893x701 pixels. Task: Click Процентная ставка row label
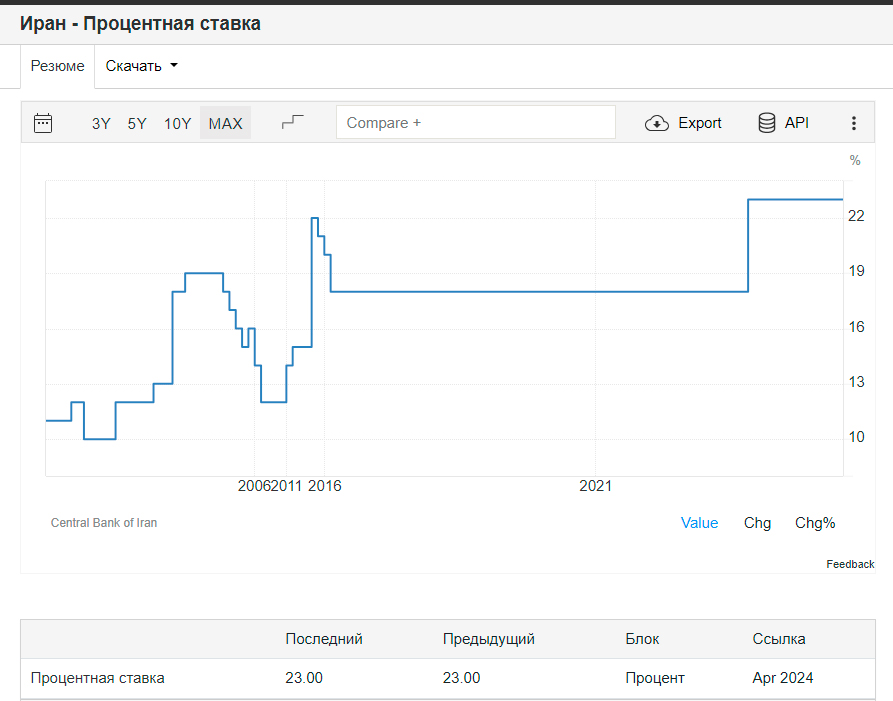click(x=97, y=678)
